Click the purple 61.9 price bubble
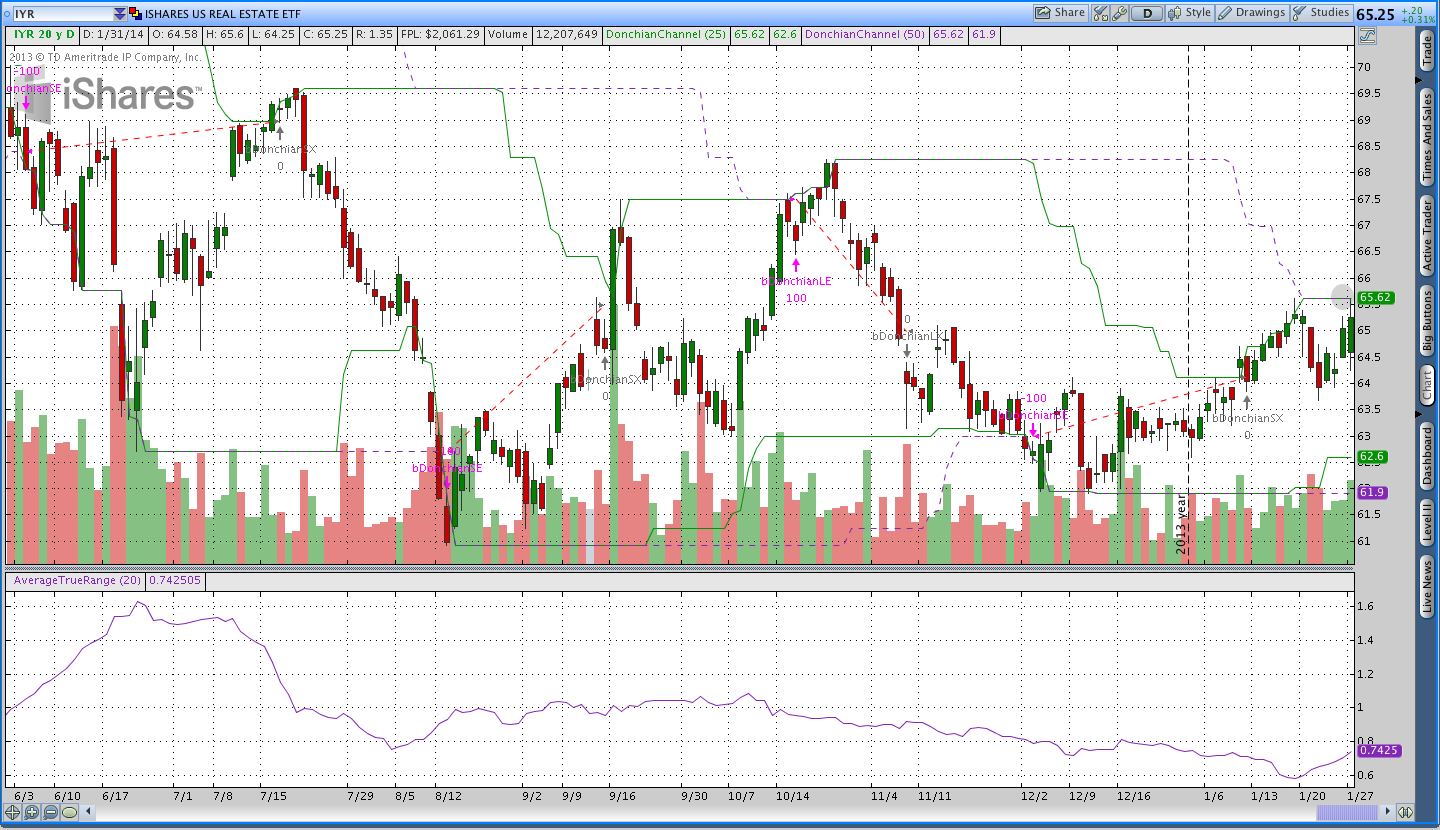1440x830 pixels. pyautogui.click(x=1372, y=492)
